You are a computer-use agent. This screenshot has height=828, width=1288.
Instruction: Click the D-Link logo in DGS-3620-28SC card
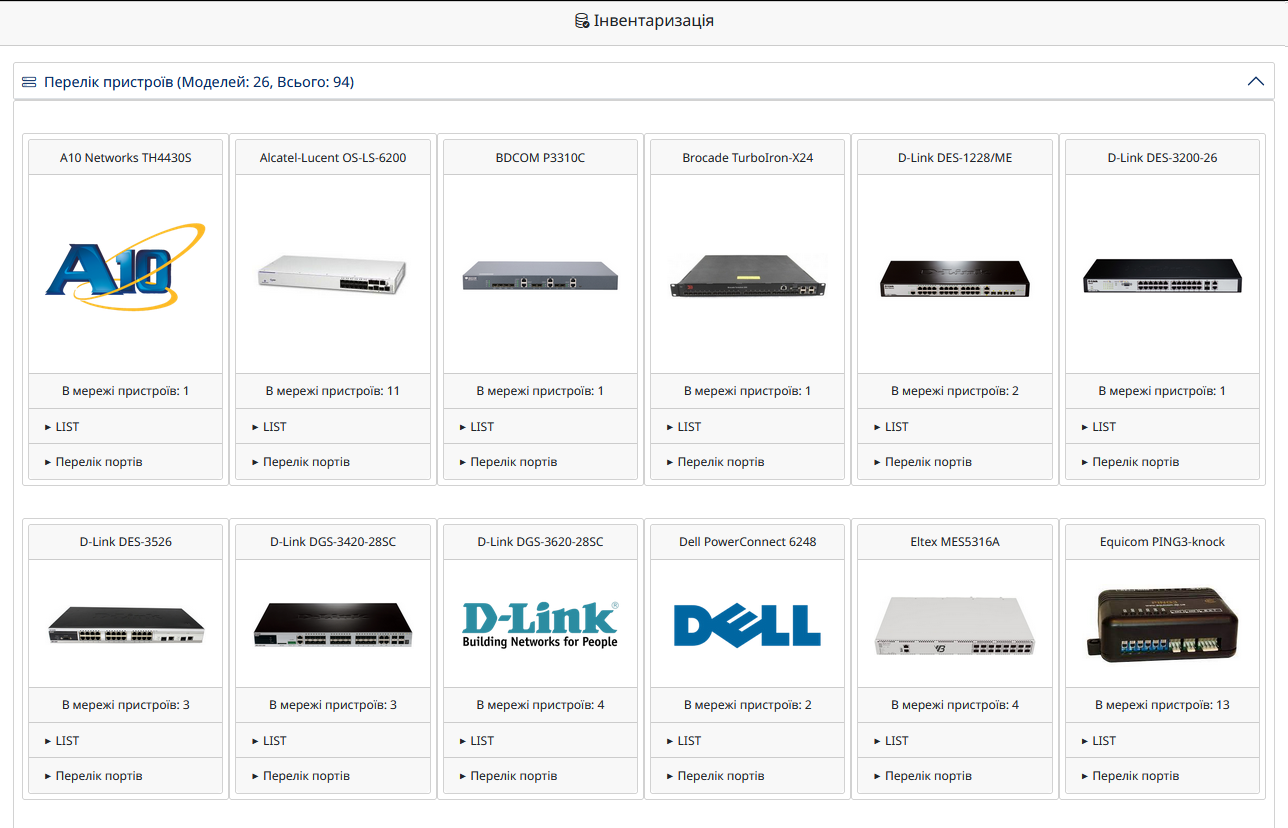tap(540, 624)
